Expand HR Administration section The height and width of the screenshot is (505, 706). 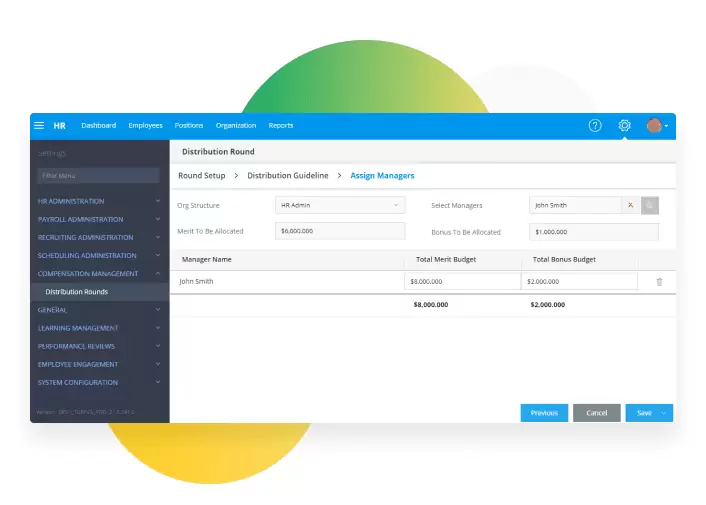click(99, 201)
